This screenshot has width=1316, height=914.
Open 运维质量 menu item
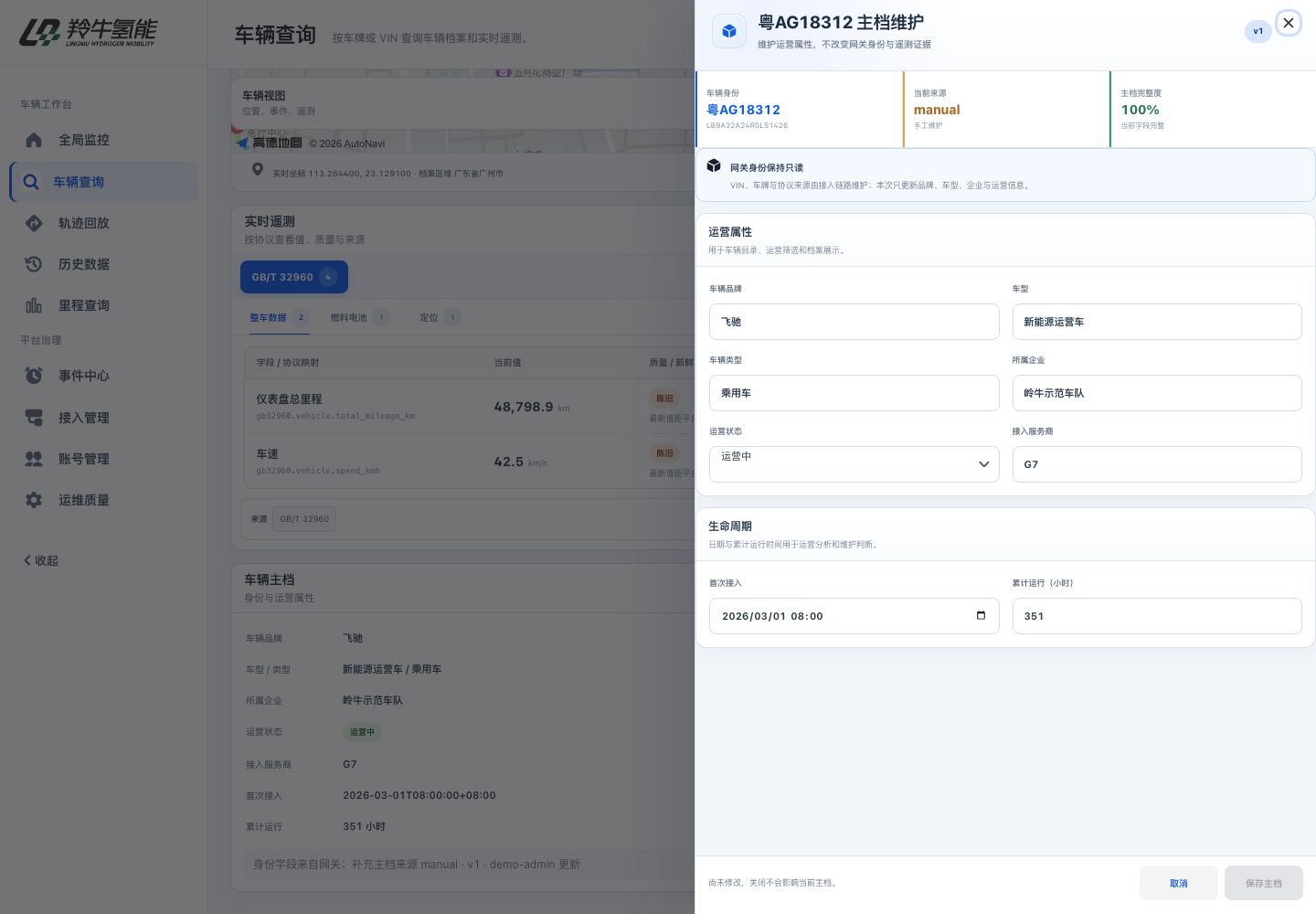point(103,500)
